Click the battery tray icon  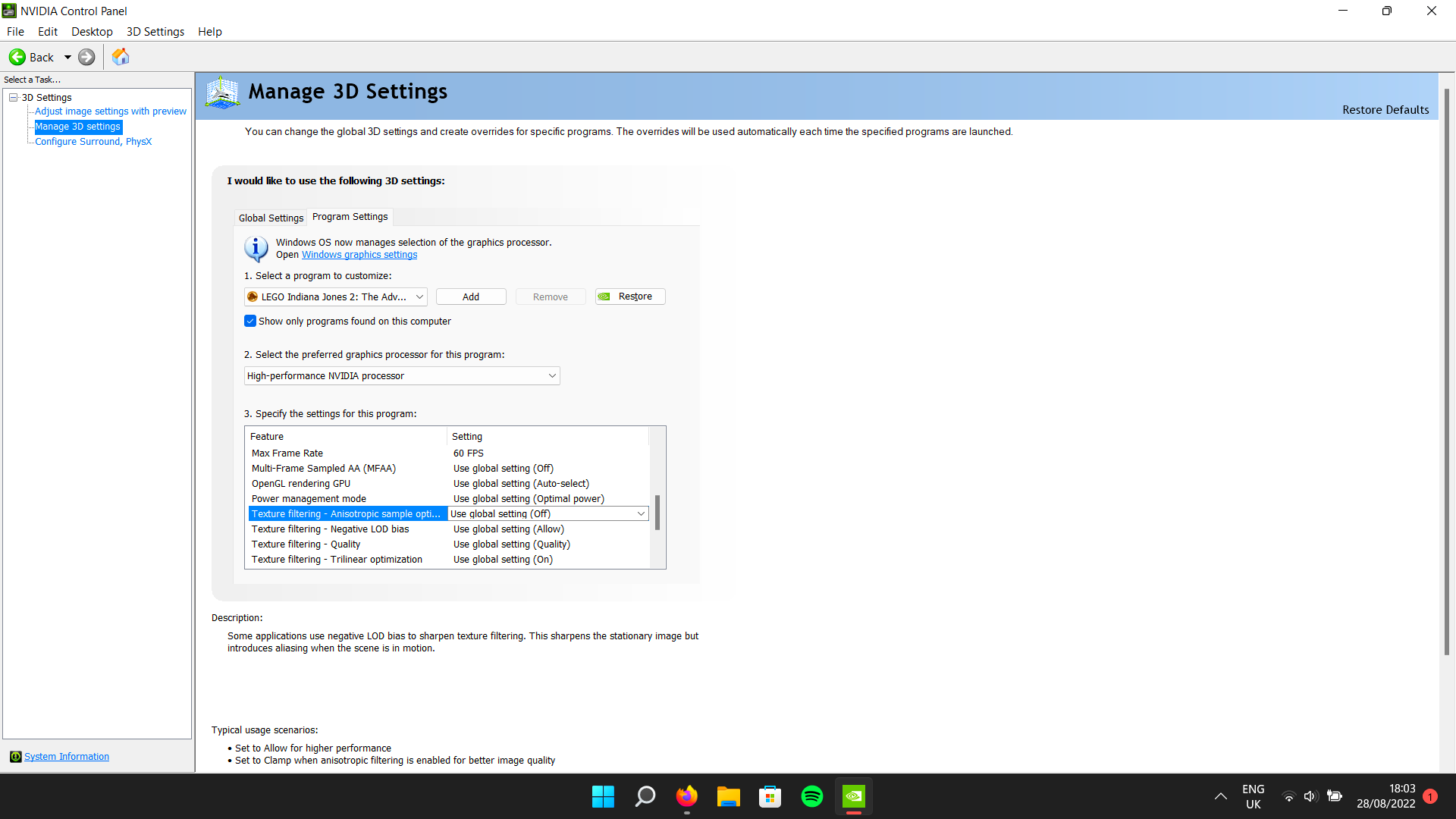[x=1335, y=796]
